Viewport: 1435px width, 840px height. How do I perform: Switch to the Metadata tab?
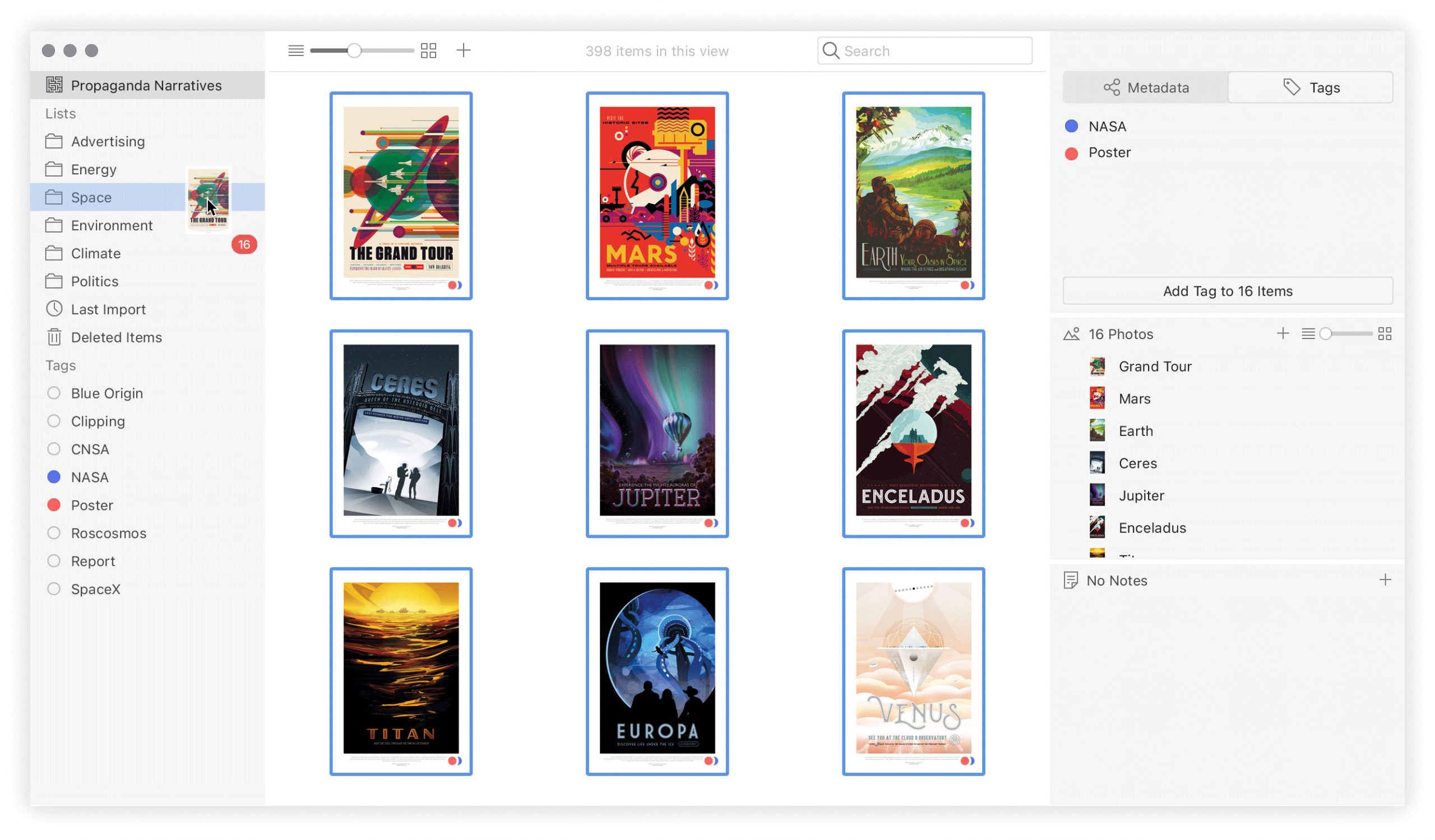click(x=1146, y=87)
